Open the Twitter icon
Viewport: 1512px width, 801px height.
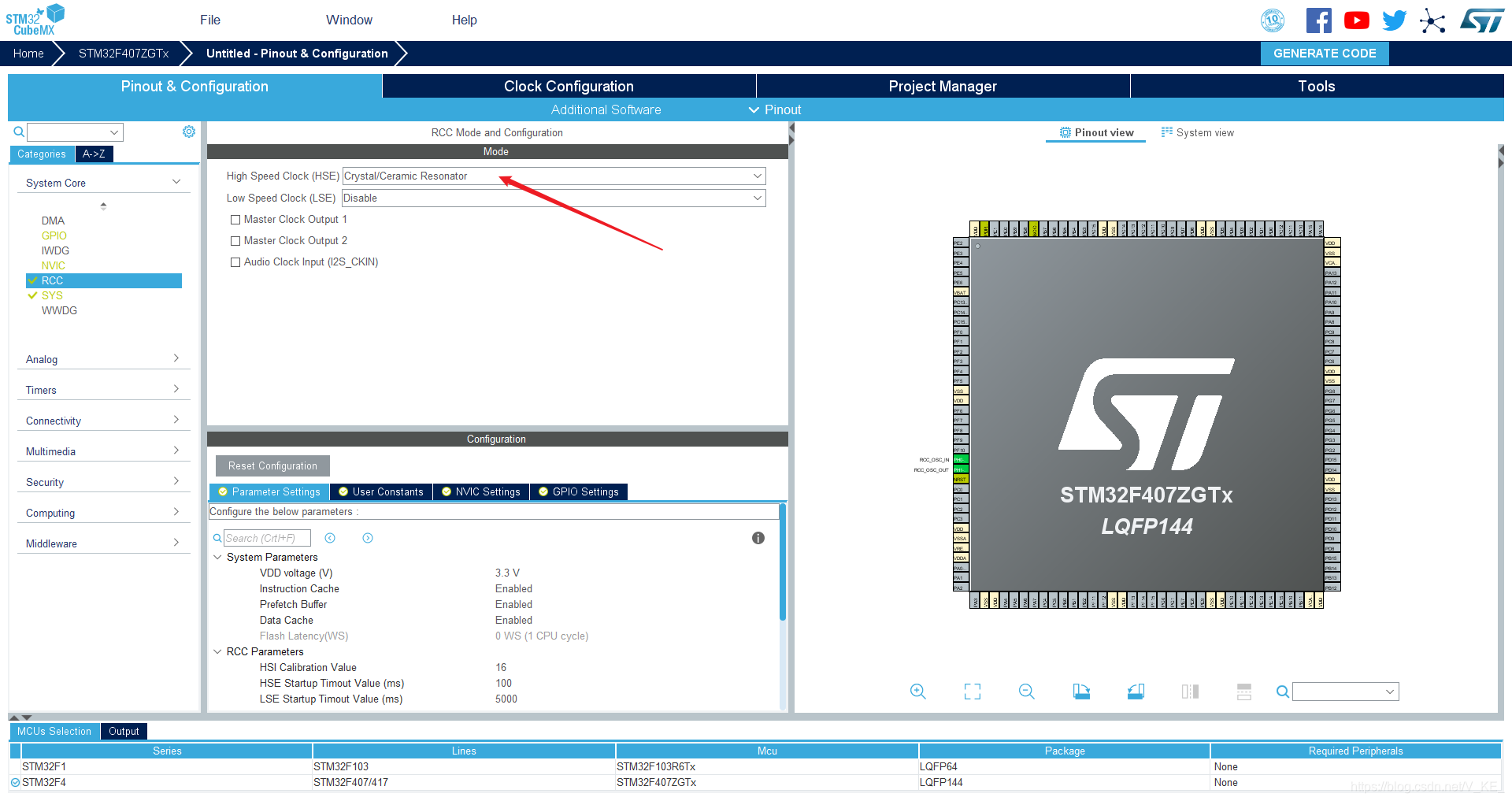pos(1395,20)
